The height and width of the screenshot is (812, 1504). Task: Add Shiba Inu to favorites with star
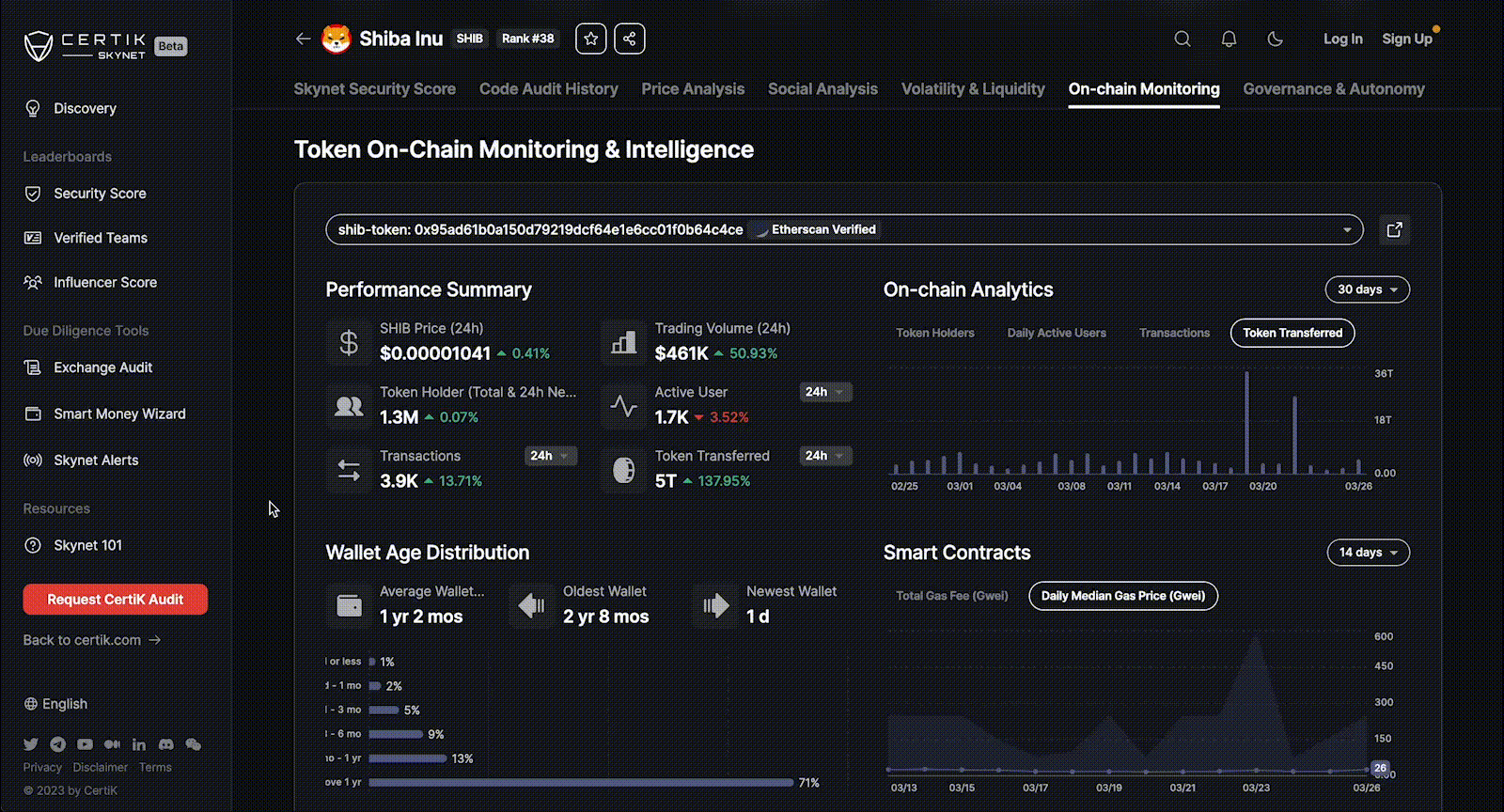point(591,39)
